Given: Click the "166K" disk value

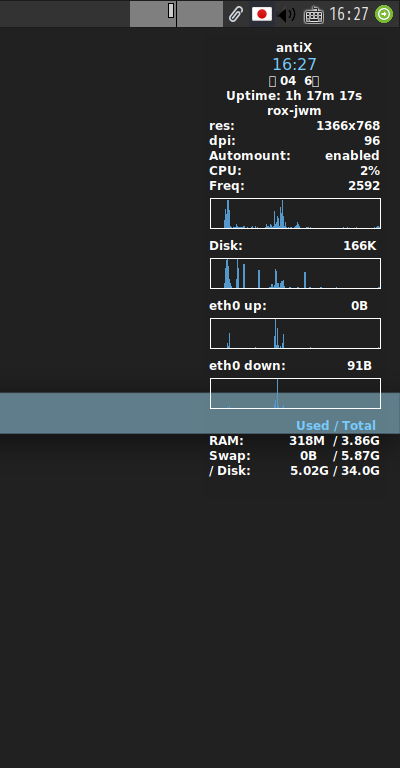Looking at the screenshot, I should coord(360,246).
